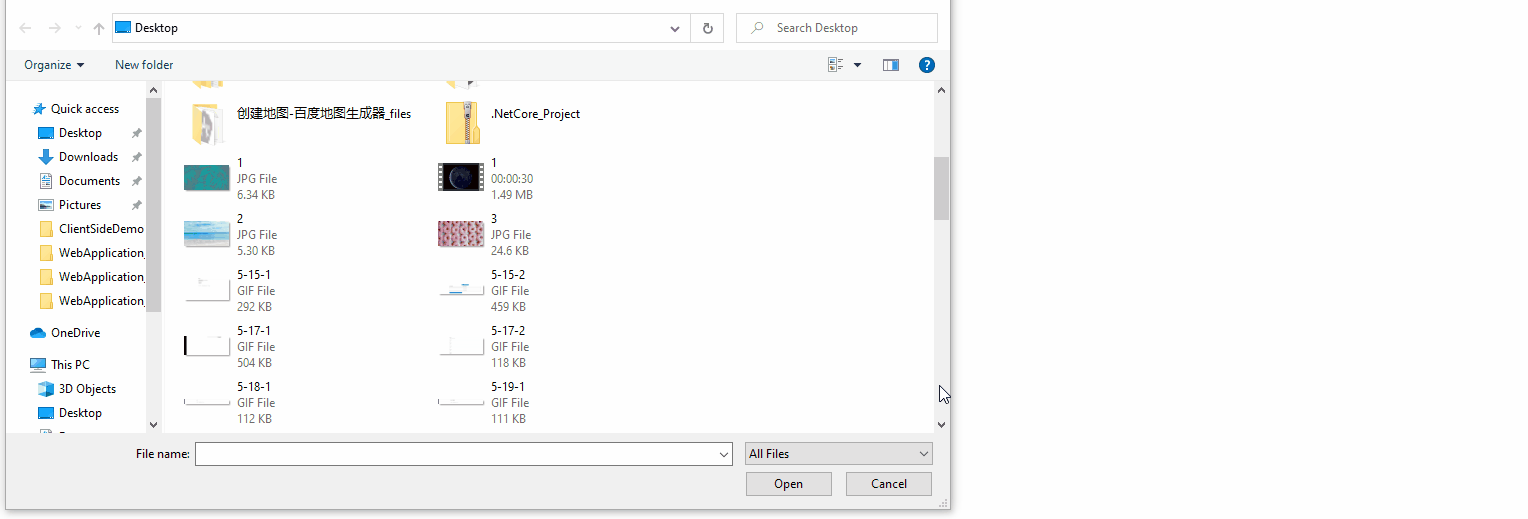
Task: Click the Quick access star icon
Action: (x=39, y=109)
